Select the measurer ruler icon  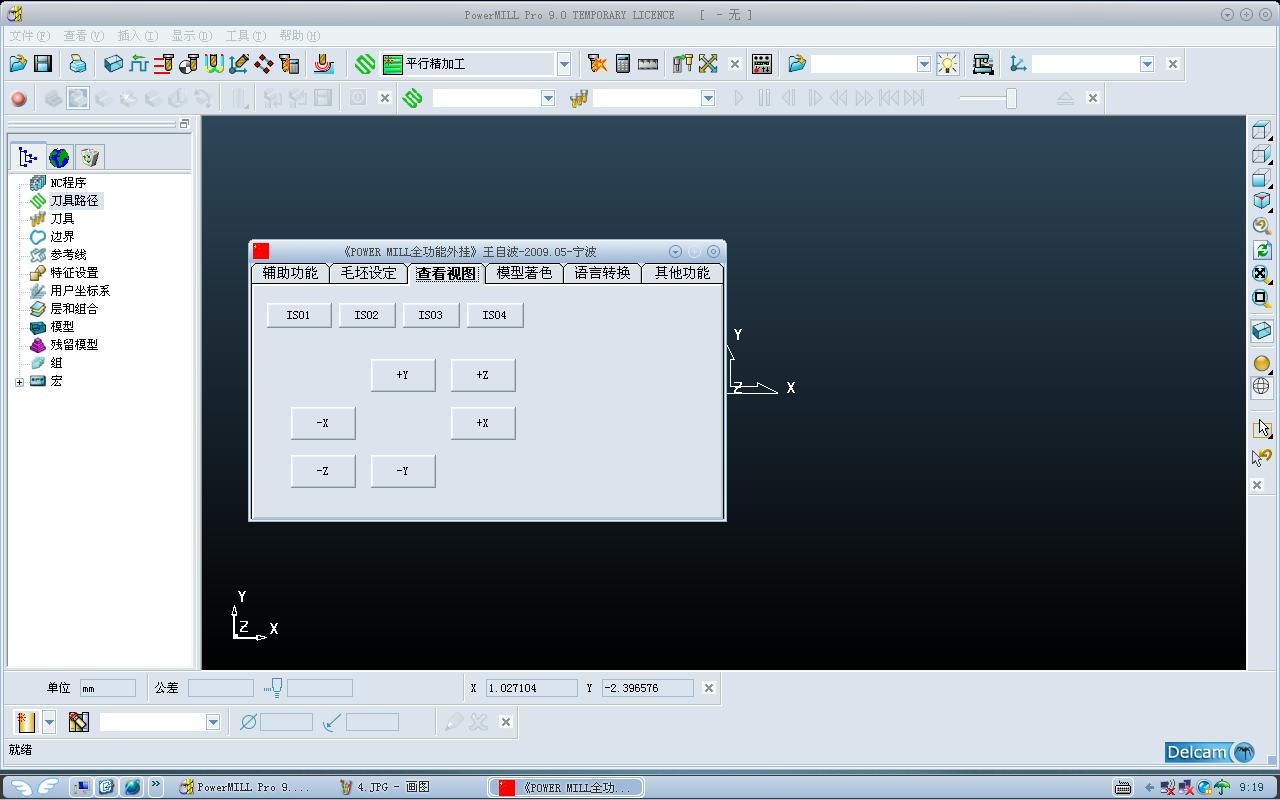pyautogui.click(x=648, y=64)
